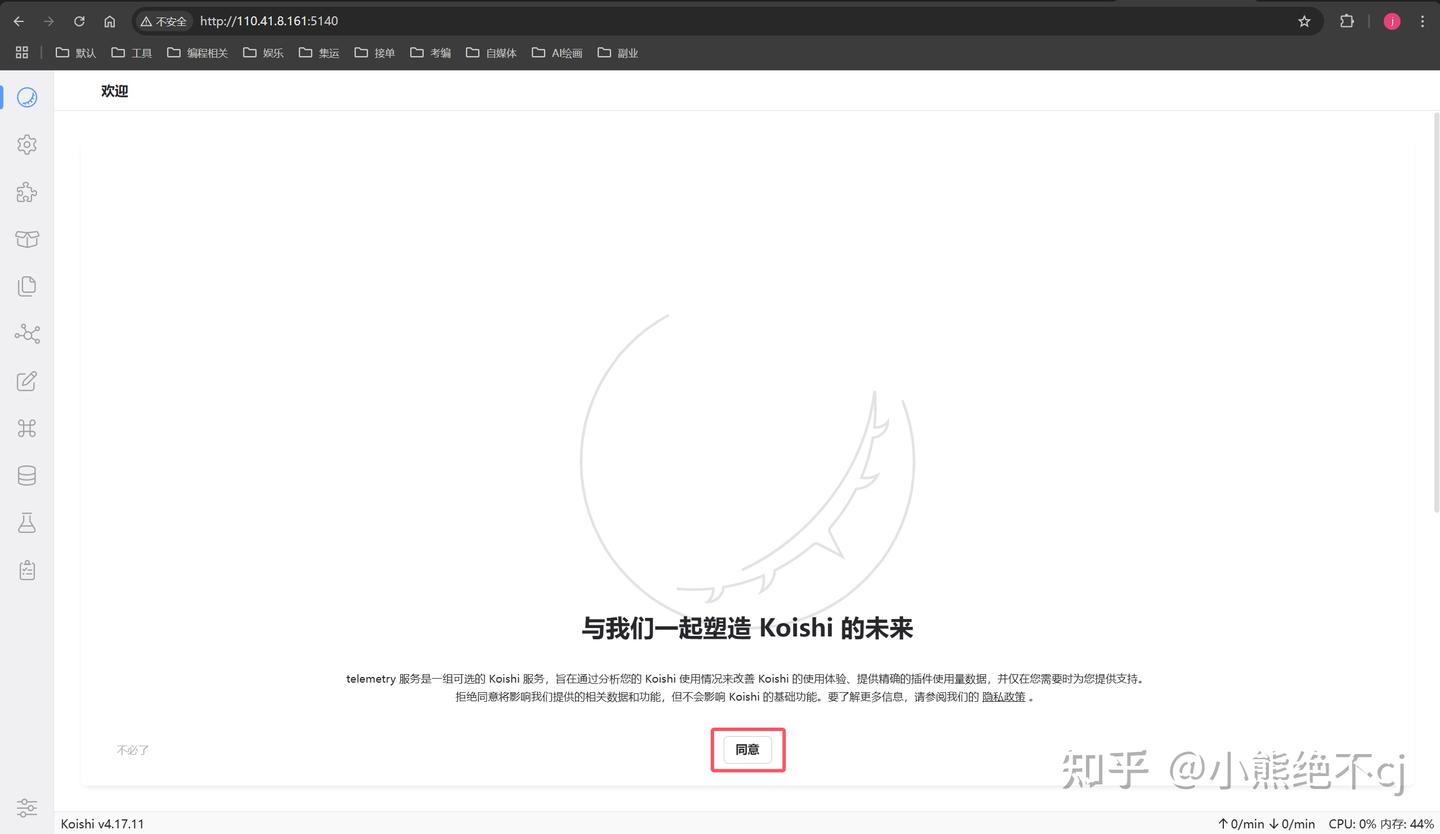Click the 不安全 site security indicator
Image resolution: width=1440 pixels, height=834 pixels.
click(x=163, y=21)
